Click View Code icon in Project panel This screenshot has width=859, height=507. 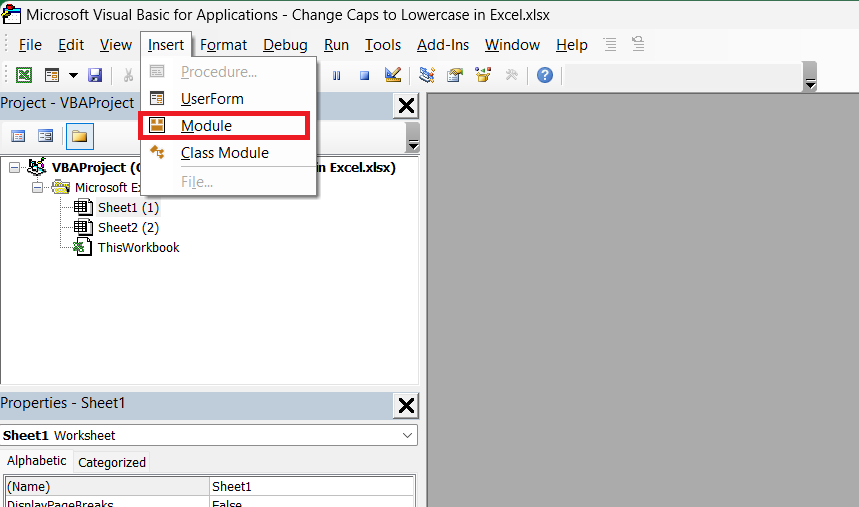(18, 136)
